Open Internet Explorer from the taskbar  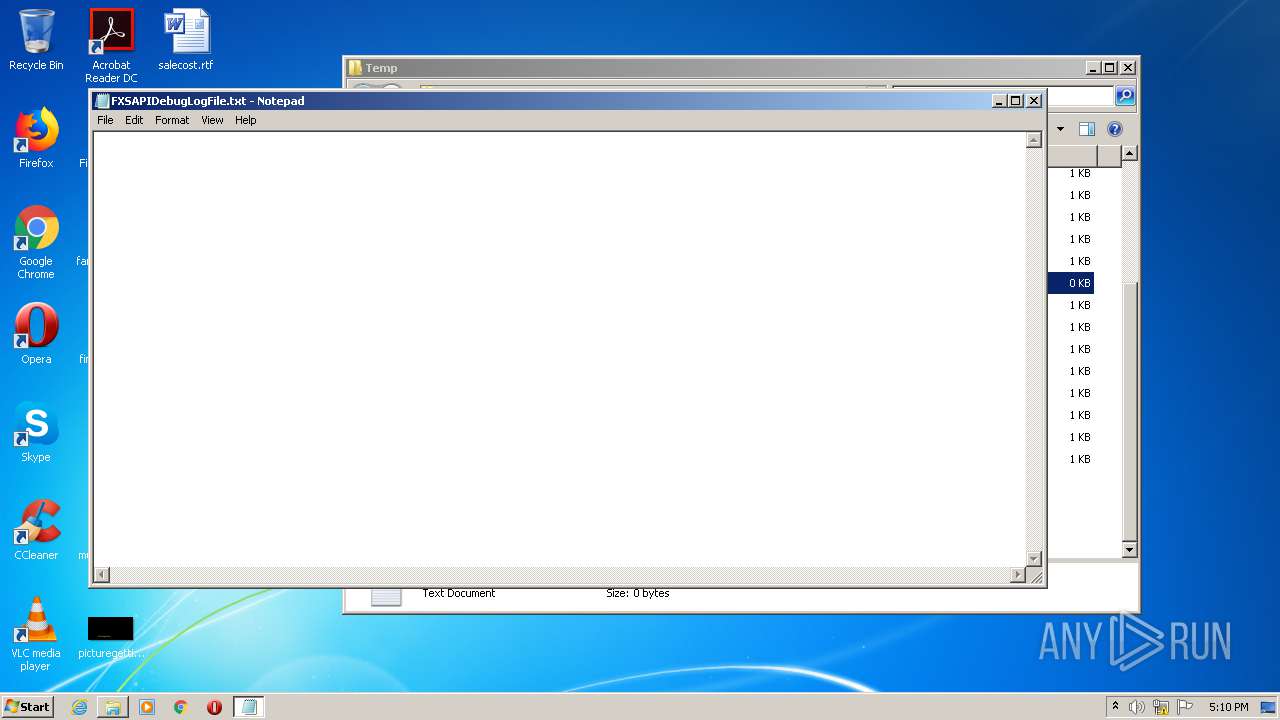(79, 707)
